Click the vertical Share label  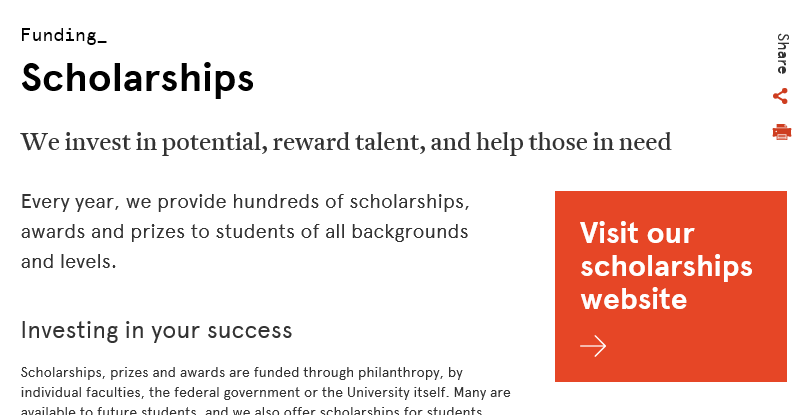click(782, 54)
